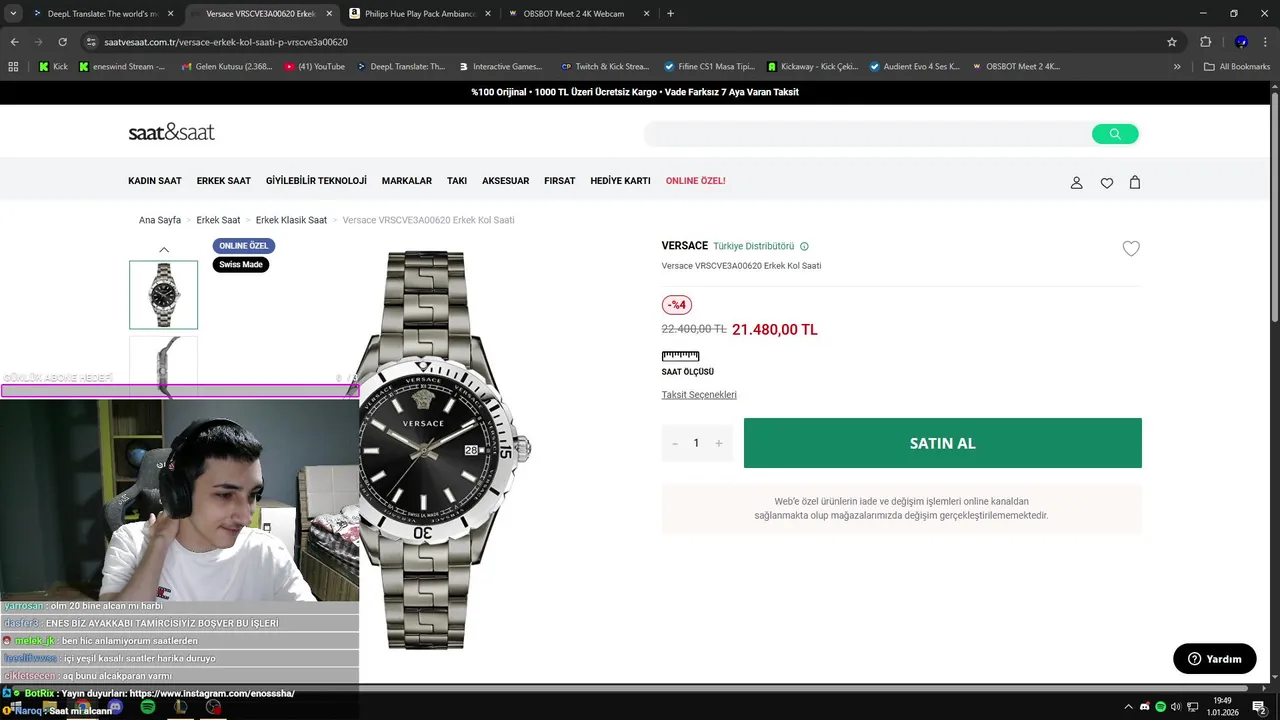Open the ONLINE ÖZEL! menu

[x=696, y=181]
